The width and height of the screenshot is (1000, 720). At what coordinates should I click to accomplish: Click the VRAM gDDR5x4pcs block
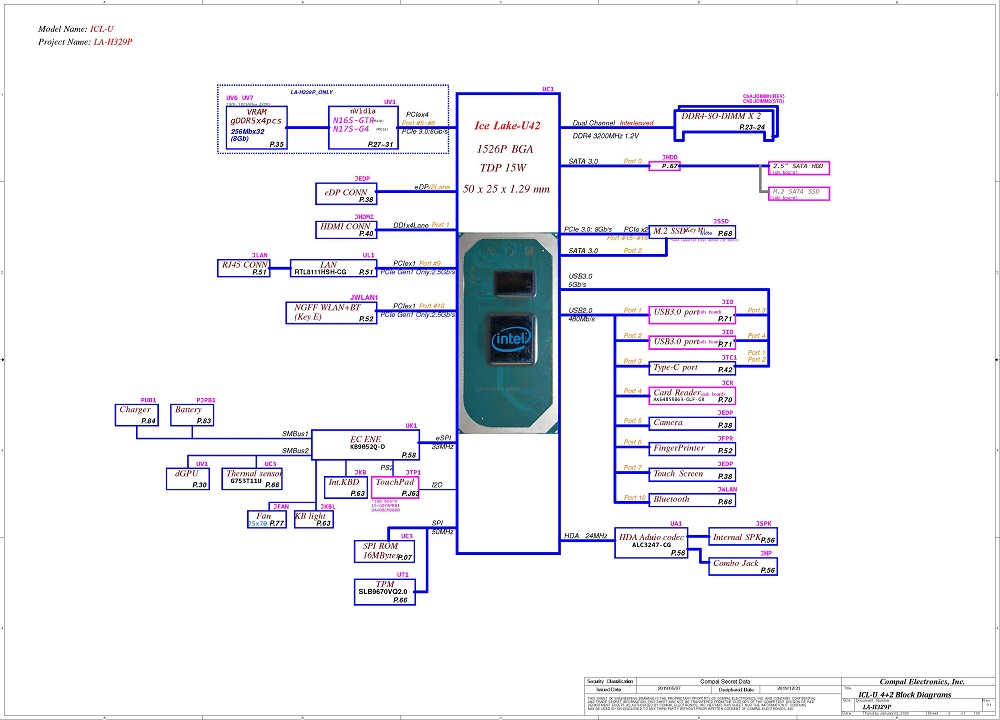pyautogui.click(x=256, y=128)
